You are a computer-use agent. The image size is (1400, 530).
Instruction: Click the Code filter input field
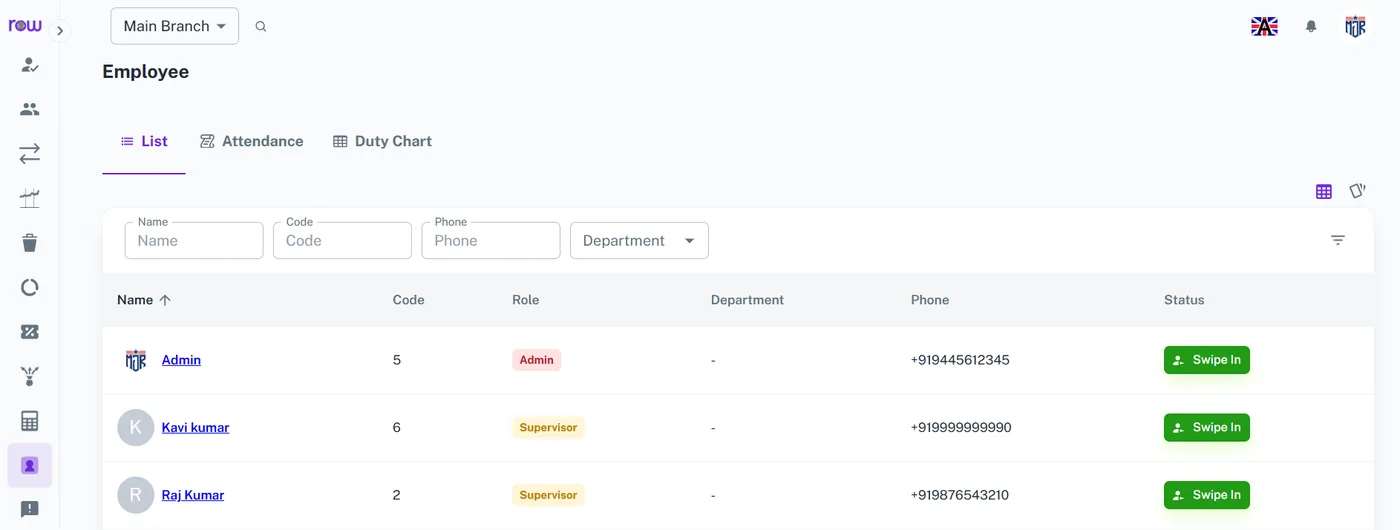pos(342,240)
